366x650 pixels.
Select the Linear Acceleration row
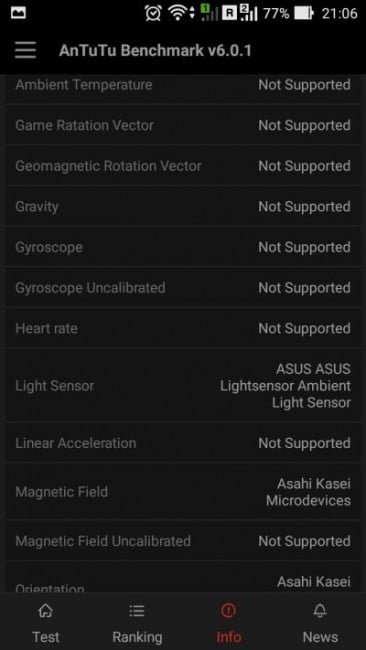(x=183, y=443)
